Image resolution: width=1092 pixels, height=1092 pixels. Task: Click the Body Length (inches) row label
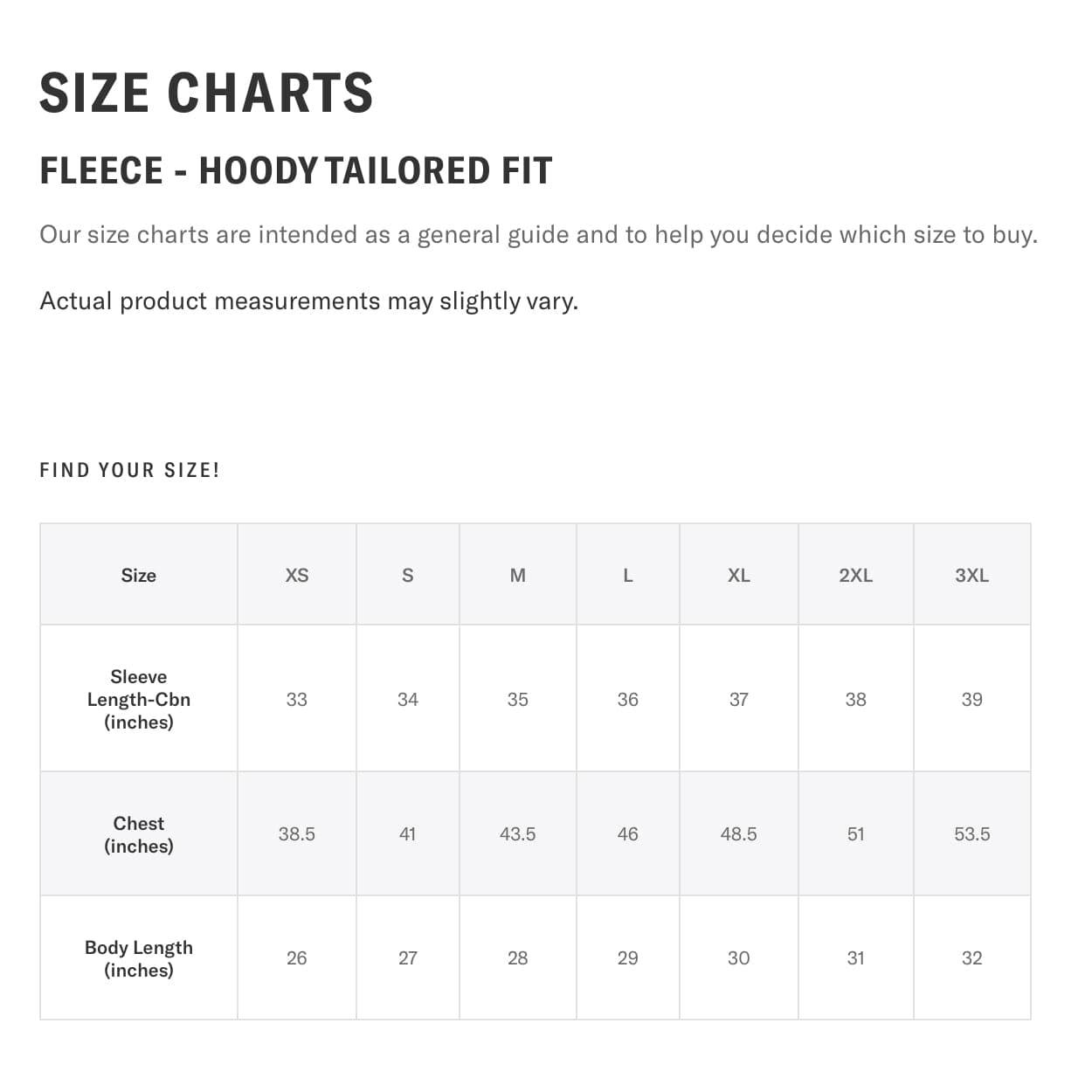point(139,958)
